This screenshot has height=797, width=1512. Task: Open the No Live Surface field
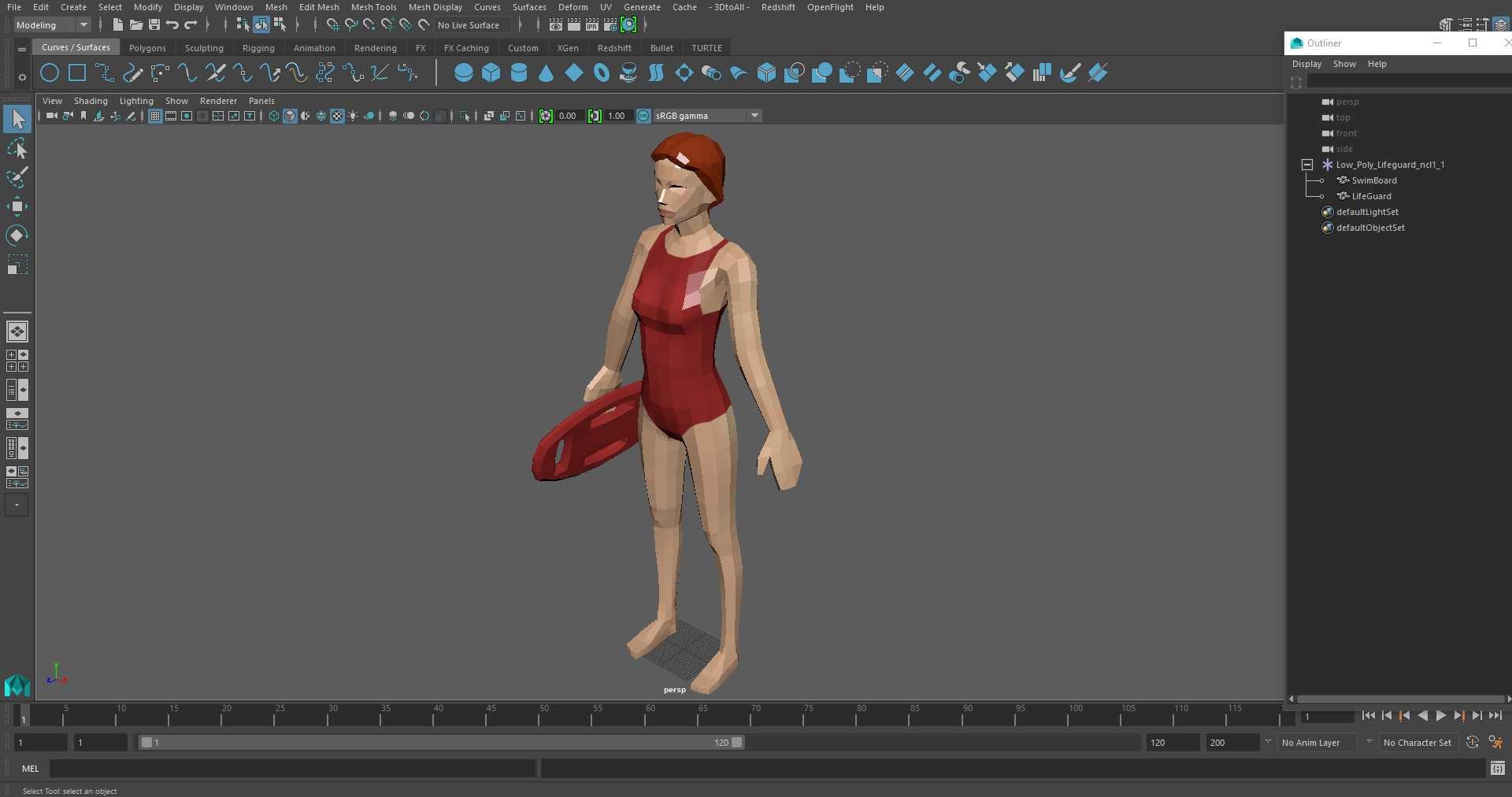474,25
